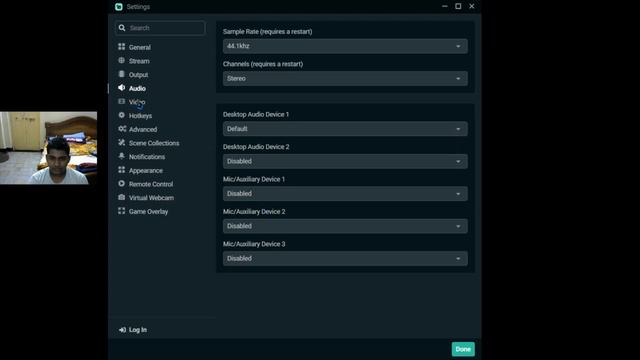
Task: Click the Log In link
Action: [x=138, y=330]
